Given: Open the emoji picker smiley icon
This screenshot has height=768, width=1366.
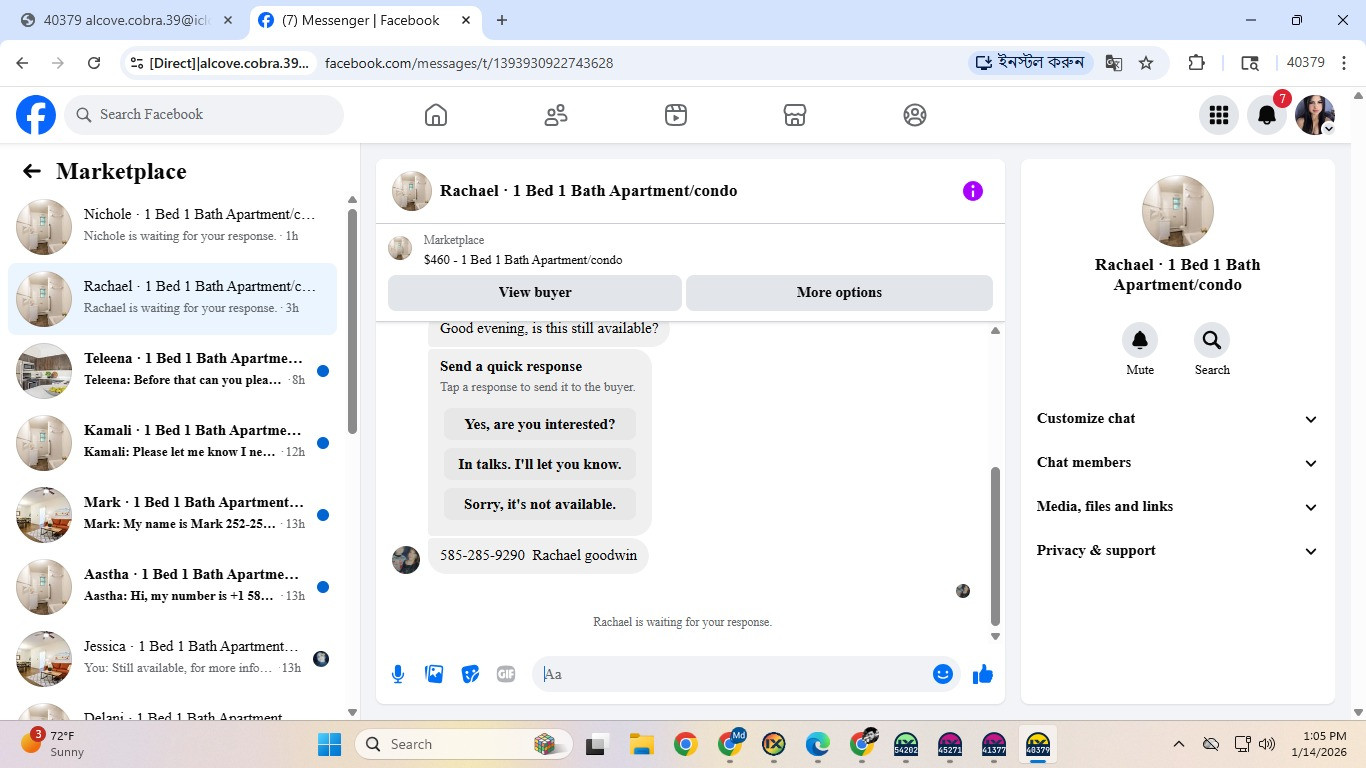Looking at the screenshot, I should [942, 674].
